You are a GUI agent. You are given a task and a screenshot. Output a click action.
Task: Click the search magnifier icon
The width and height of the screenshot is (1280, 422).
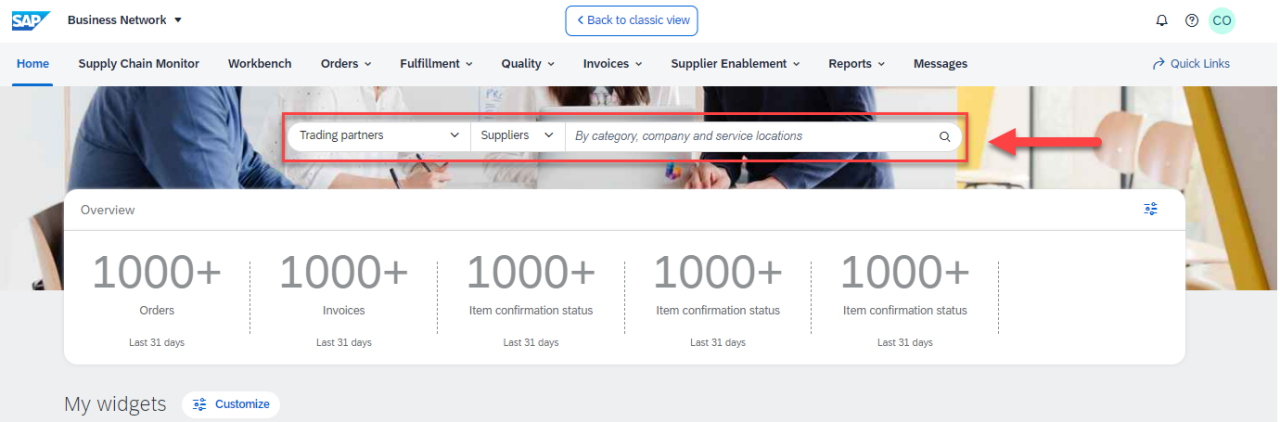coord(944,136)
